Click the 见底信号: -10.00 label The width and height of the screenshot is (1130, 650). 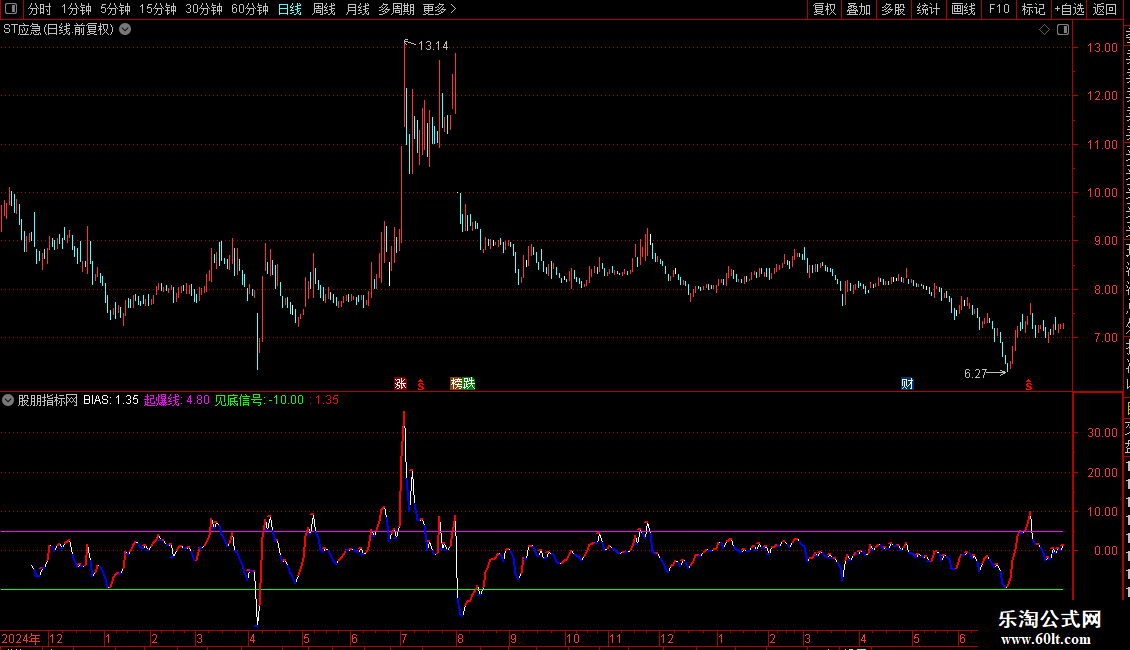pyautogui.click(x=259, y=400)
